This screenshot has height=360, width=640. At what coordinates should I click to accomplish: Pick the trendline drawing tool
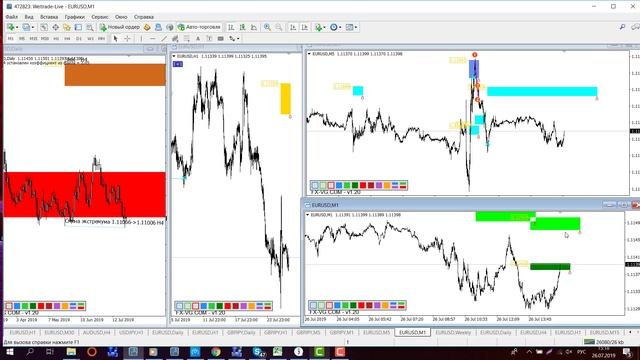coord(164,38)
